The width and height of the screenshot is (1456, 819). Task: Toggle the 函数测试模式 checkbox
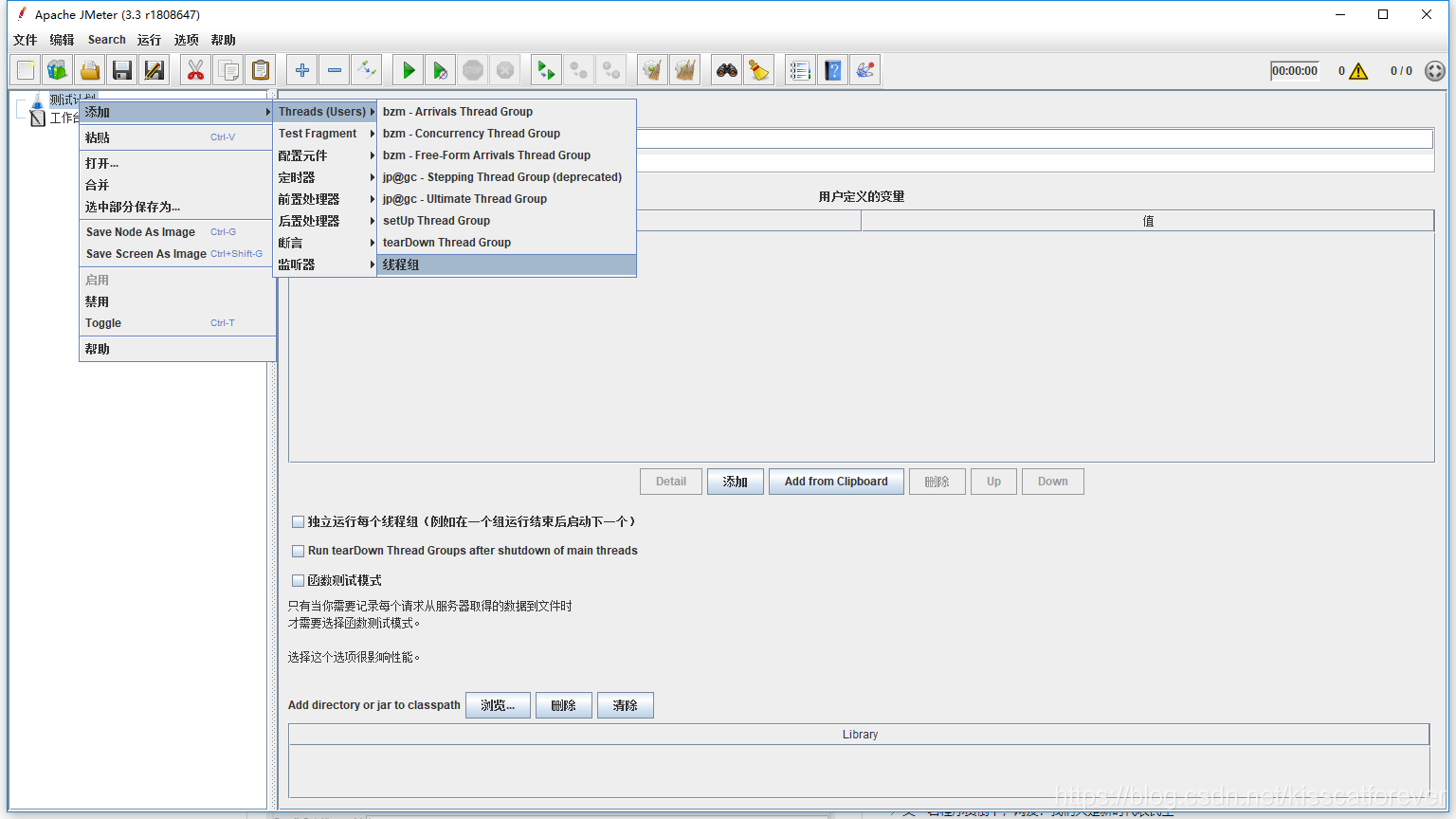point(298,580)
